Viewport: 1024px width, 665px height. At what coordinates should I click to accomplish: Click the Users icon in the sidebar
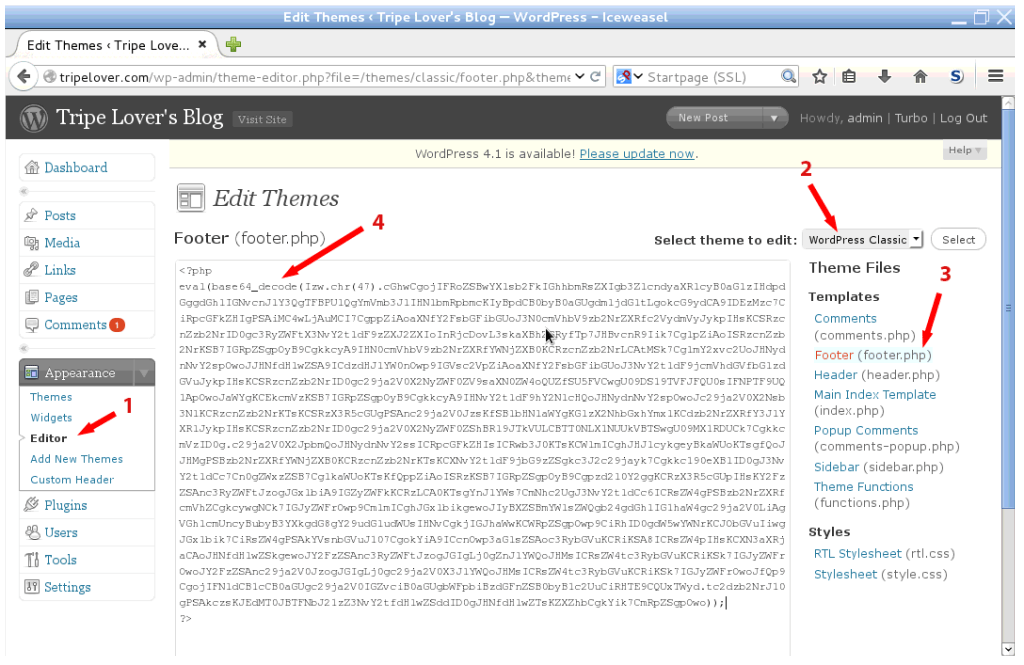tap(31, 532)
